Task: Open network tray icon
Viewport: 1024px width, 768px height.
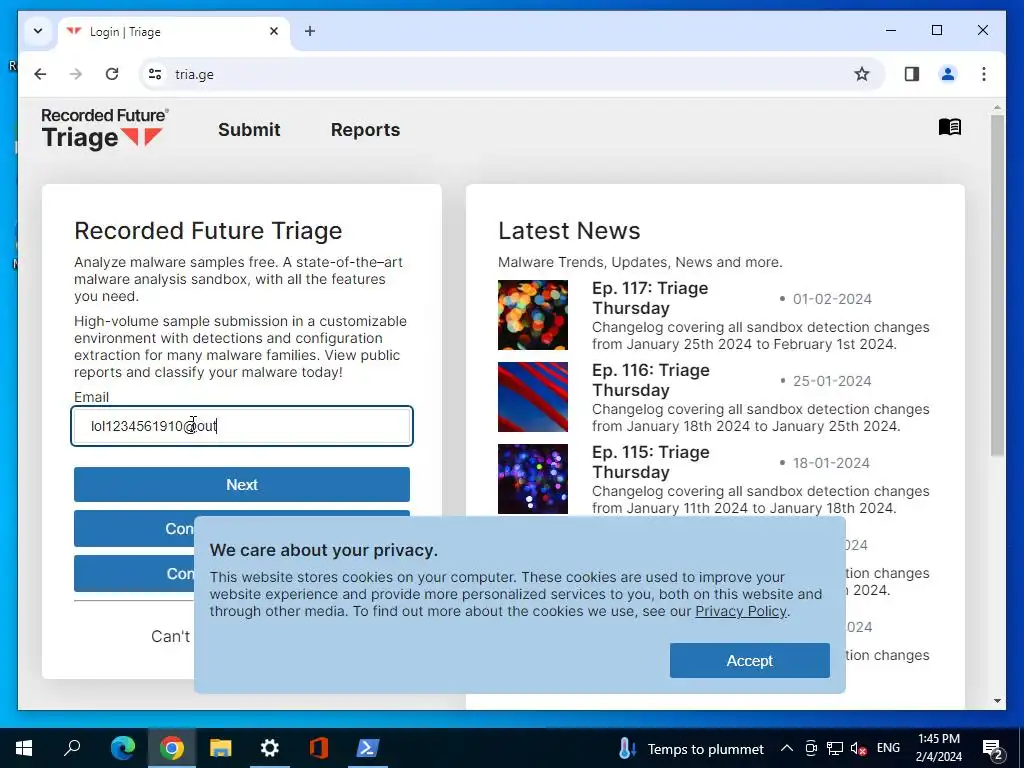Action: tap(835, 748)
